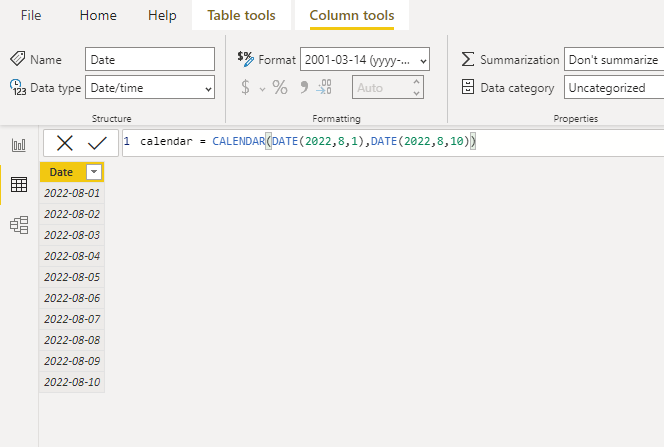Click the Data category icon
Screen dimensions: 664x447
tap(468, 87)
